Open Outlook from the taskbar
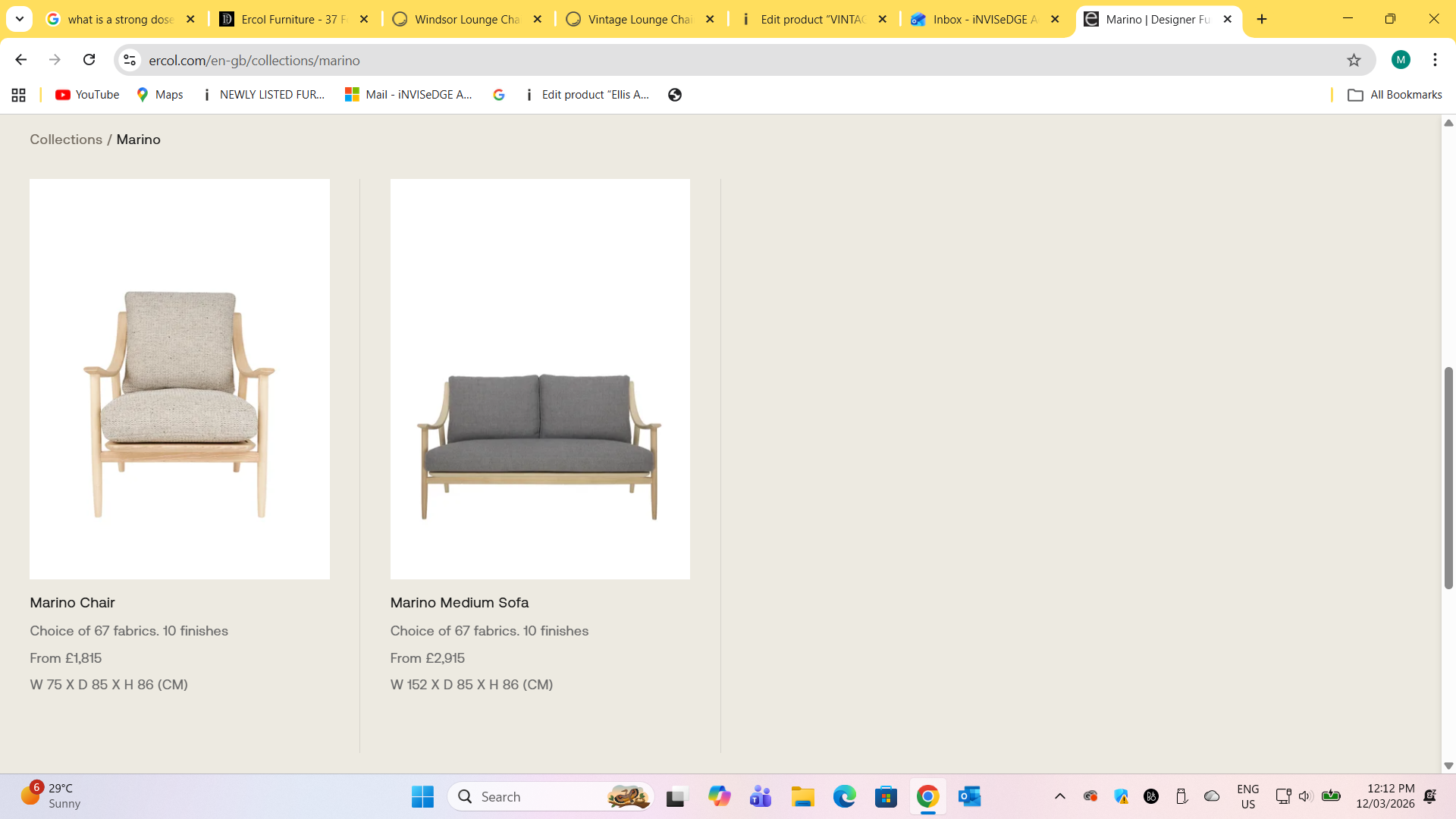This screenshot has width=1456, height=819. coord(969,797)
